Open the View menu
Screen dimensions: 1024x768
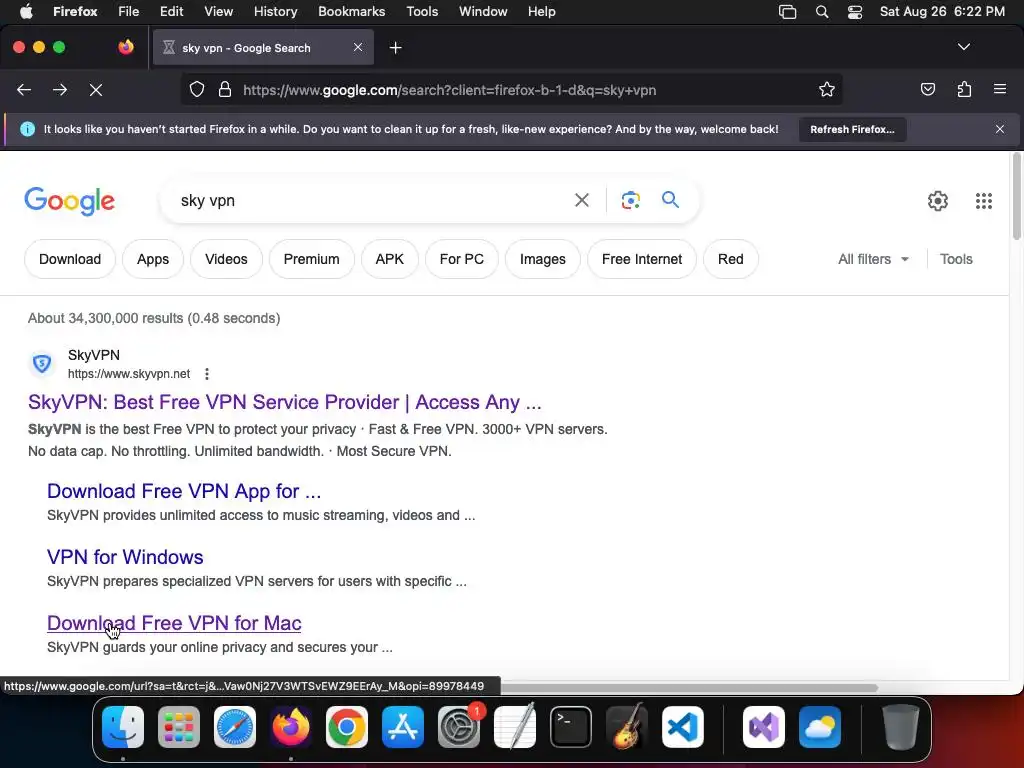(x=218, y=11)
